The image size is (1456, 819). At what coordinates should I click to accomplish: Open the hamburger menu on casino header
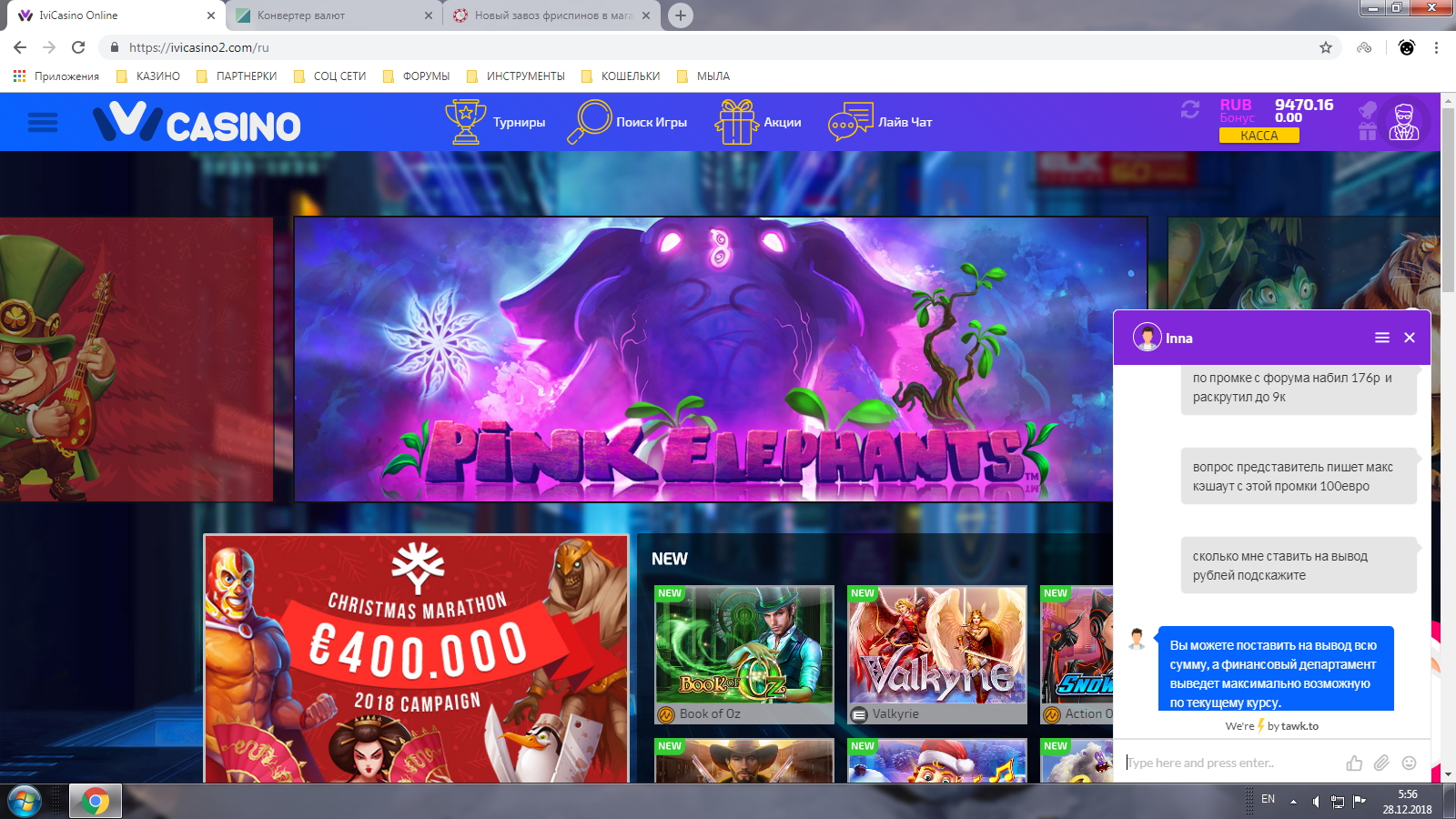pos(43,122)
